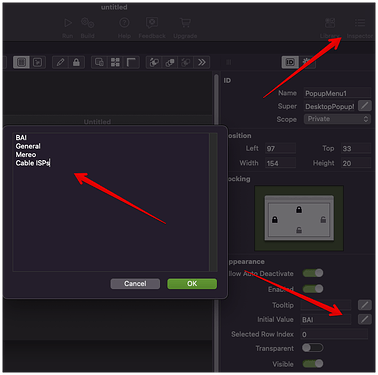Click the pencil beside the Tooltip field
The width and height of the screenshot is (378, 375).
click(365, 305)
